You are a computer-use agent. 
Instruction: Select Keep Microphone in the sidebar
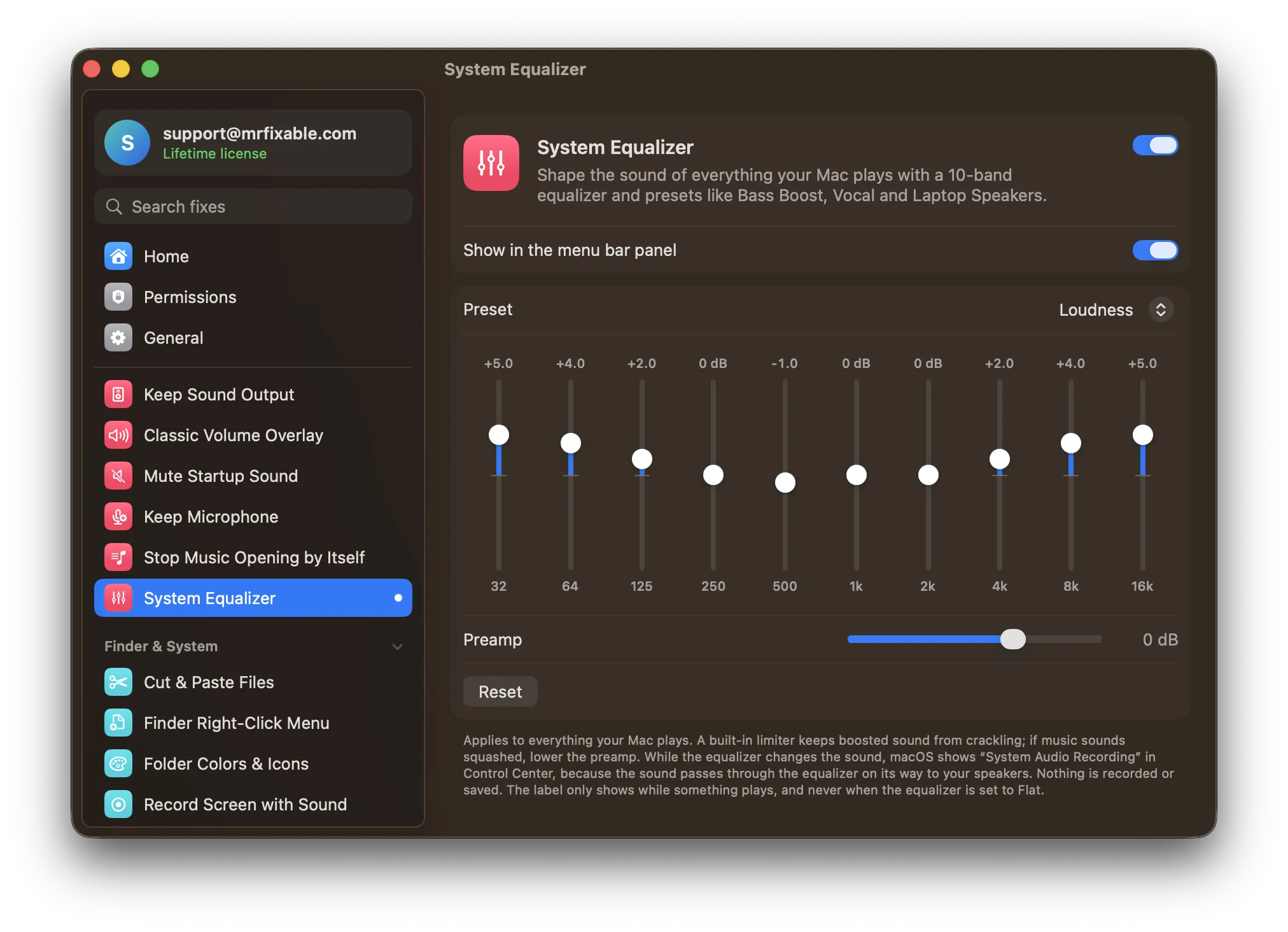(253, 516)
